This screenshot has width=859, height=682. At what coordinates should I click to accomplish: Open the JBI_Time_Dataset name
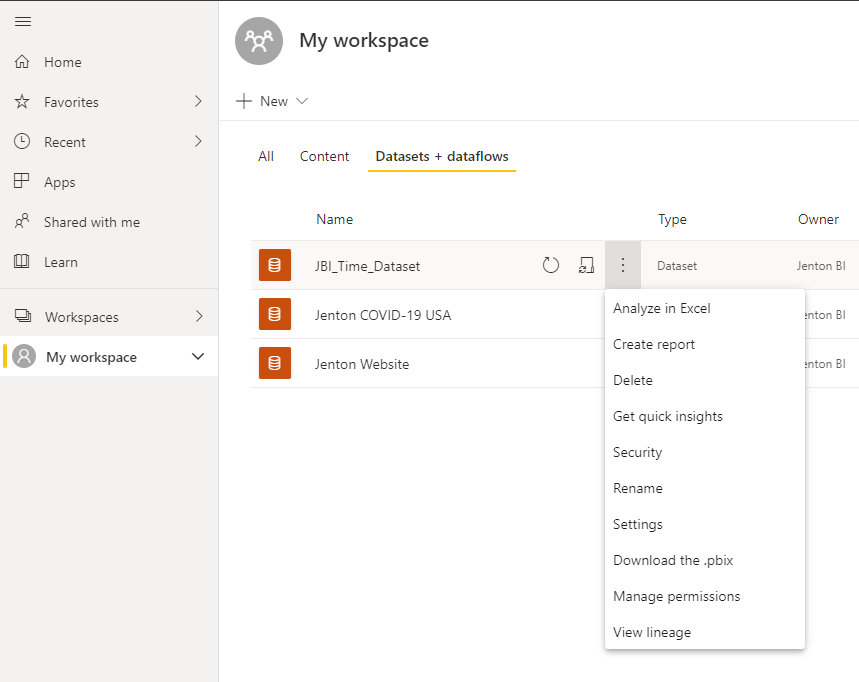coord(367,266)
